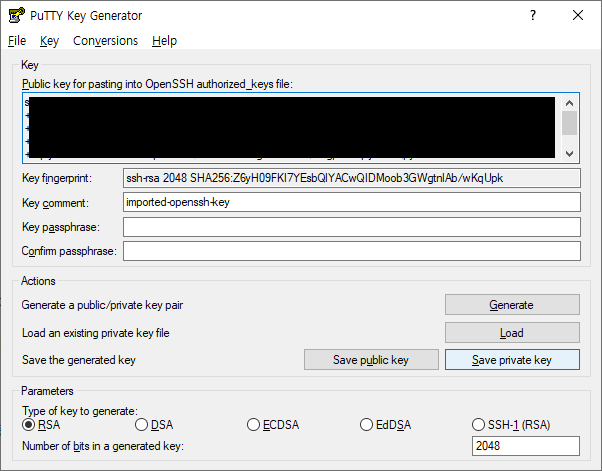Close the PuTTY Key Generator window
The width and height of the screenshot is (602, 471).
[x=578, y=15]
